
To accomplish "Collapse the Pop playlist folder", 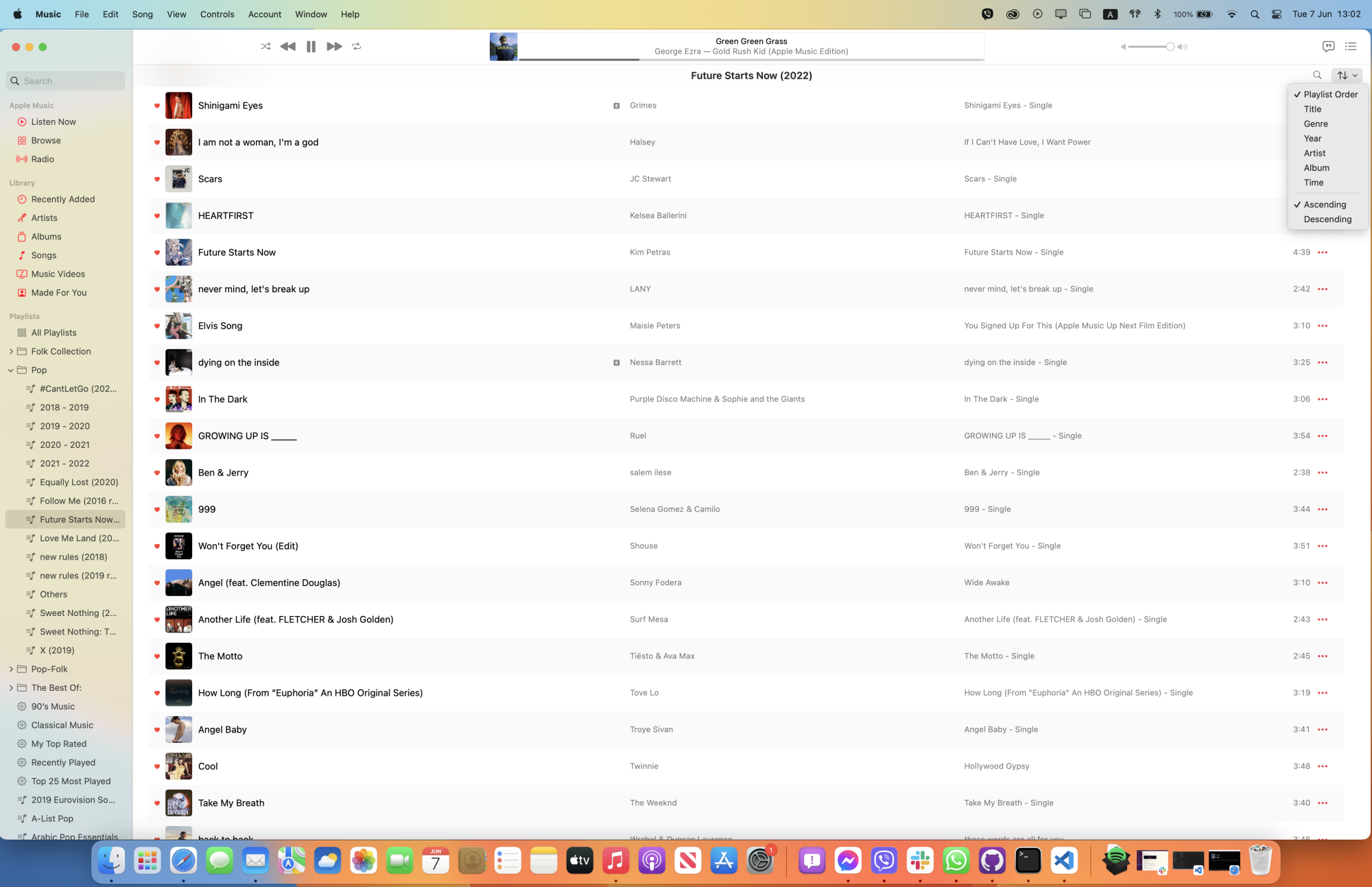I will click(x=11, y=370).
